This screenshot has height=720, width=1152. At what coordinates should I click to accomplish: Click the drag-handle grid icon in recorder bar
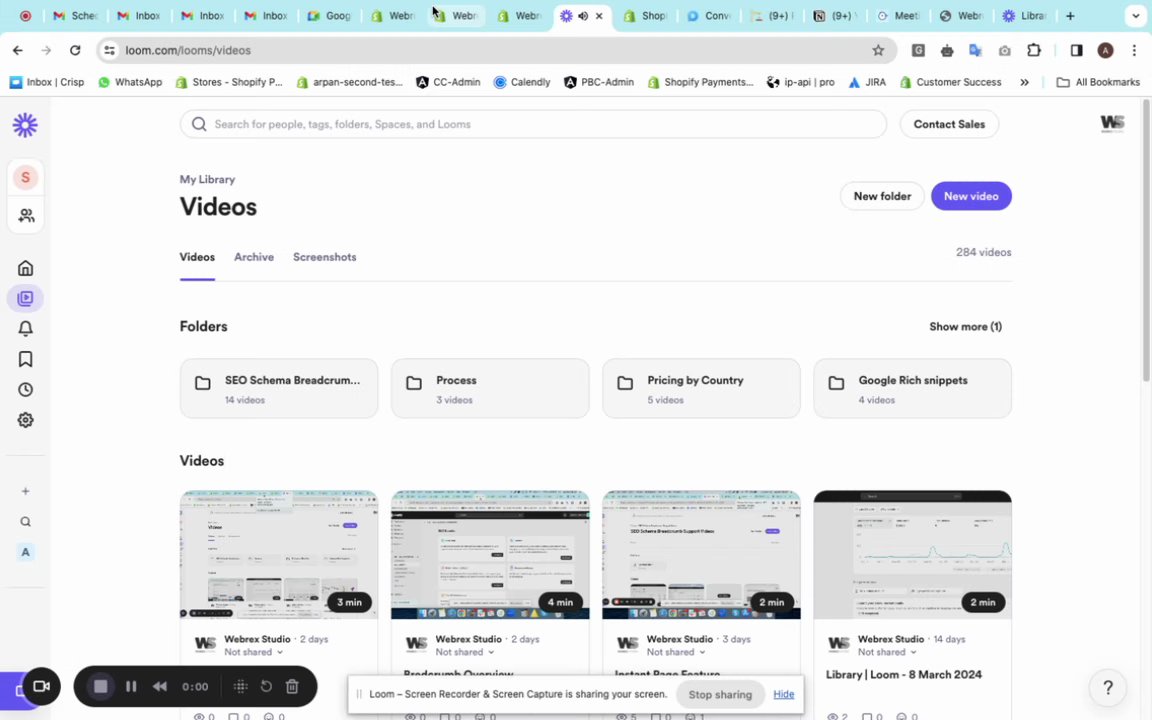[240, 686]
